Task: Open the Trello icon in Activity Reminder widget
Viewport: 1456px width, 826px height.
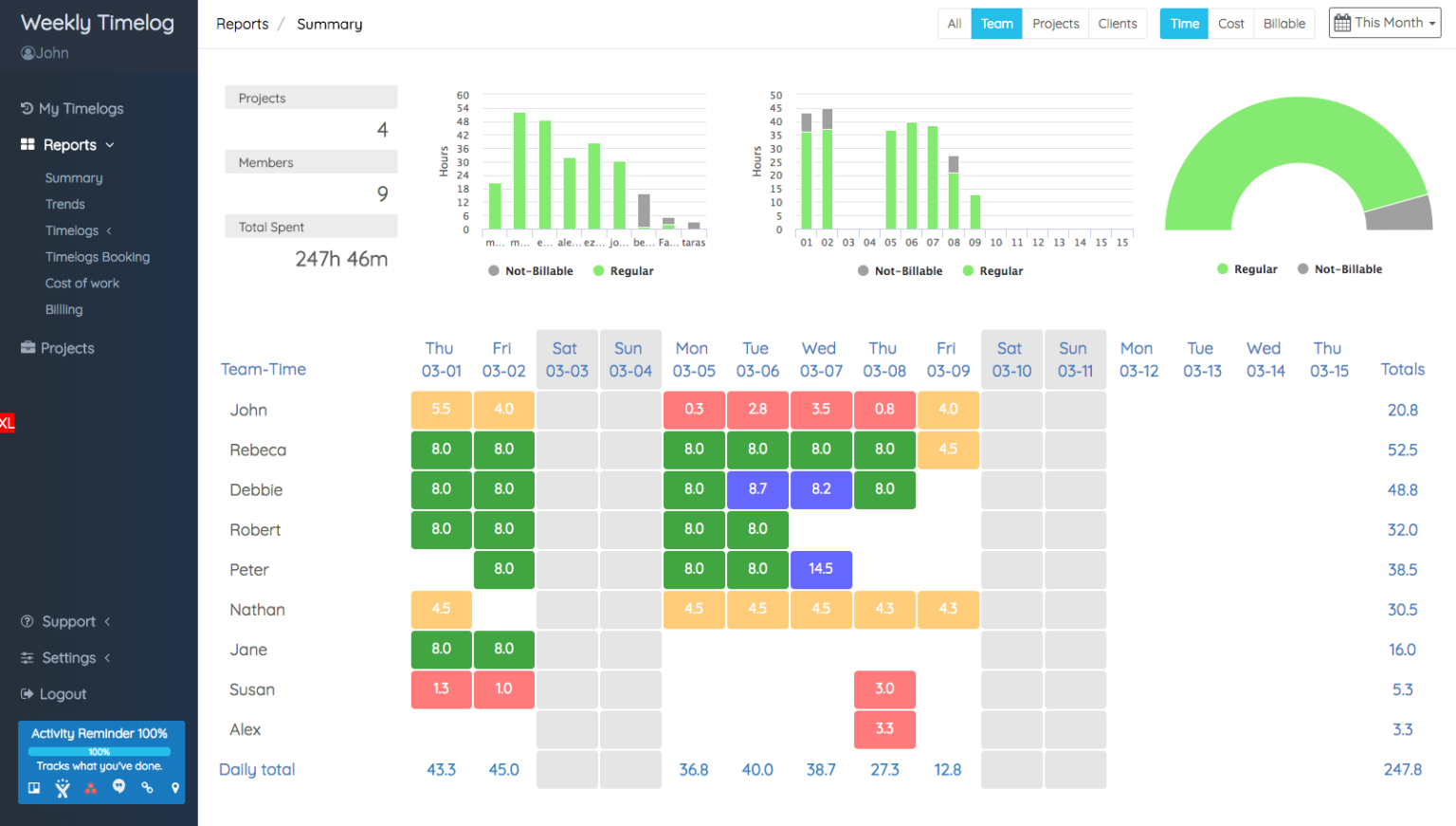Action: point(34,788)
